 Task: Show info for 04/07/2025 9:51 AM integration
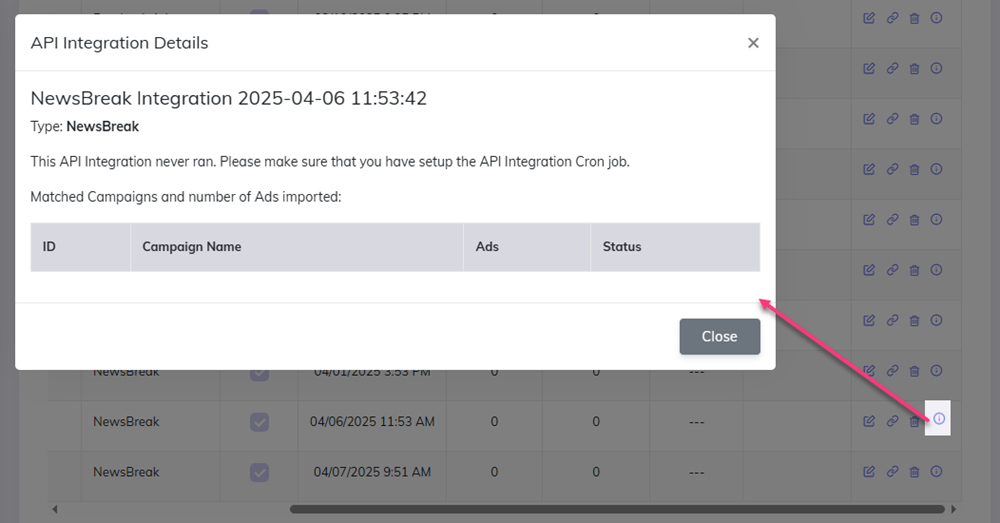tap(936, 471)
